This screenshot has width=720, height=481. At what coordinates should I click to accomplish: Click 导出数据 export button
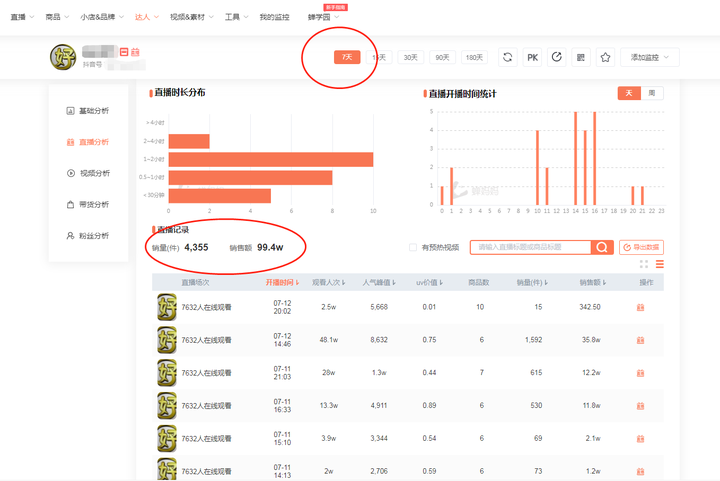pyautogui.click(x=641, y=247)
